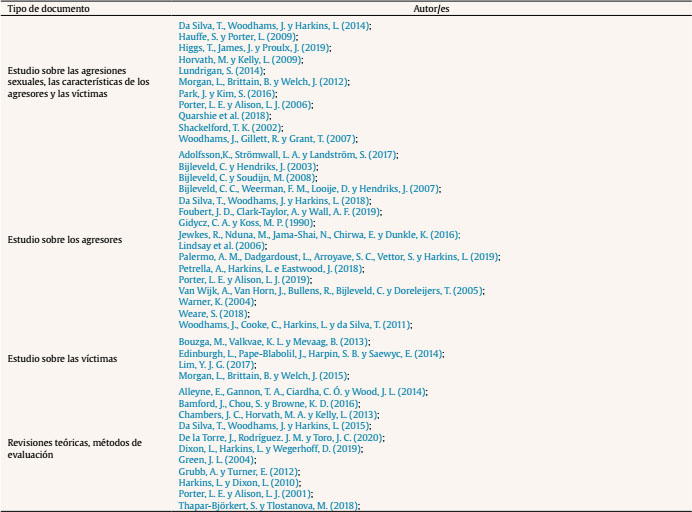
Task: Click Porter y Alison (2019) reference
Action: pyautogui.click(x=244, y=280)
